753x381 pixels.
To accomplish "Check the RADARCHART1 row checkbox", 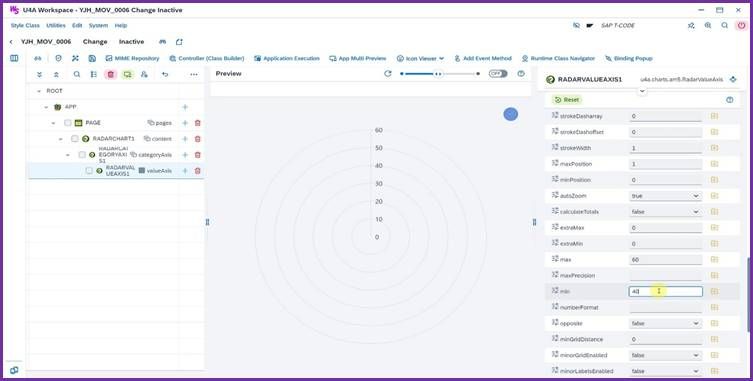I will click(x=74, y=139).
